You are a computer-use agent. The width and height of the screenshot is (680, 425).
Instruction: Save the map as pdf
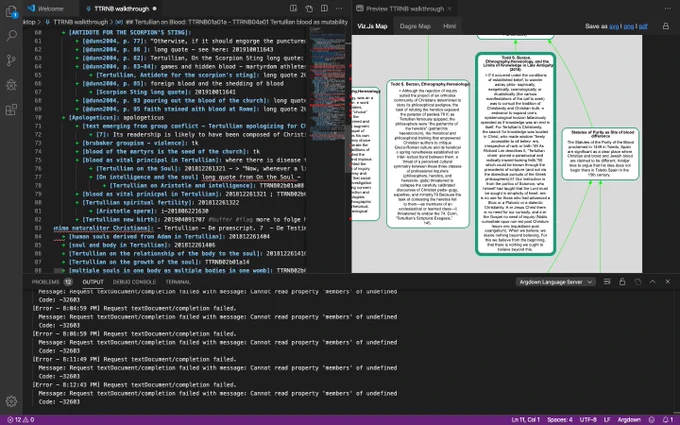643,26
